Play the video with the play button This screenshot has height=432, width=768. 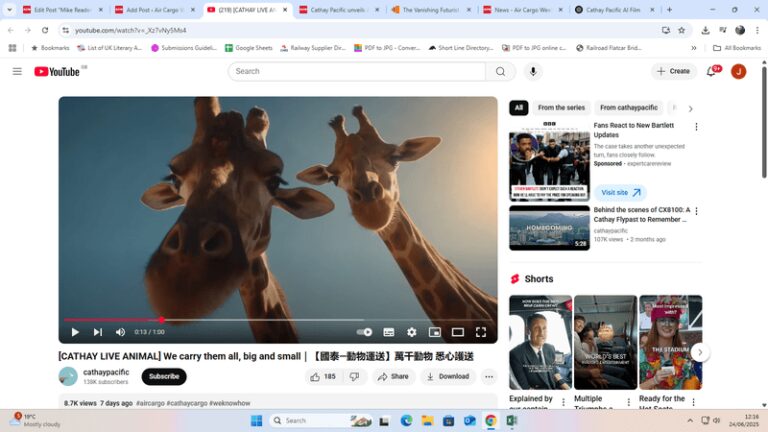[x=75, y=332]
